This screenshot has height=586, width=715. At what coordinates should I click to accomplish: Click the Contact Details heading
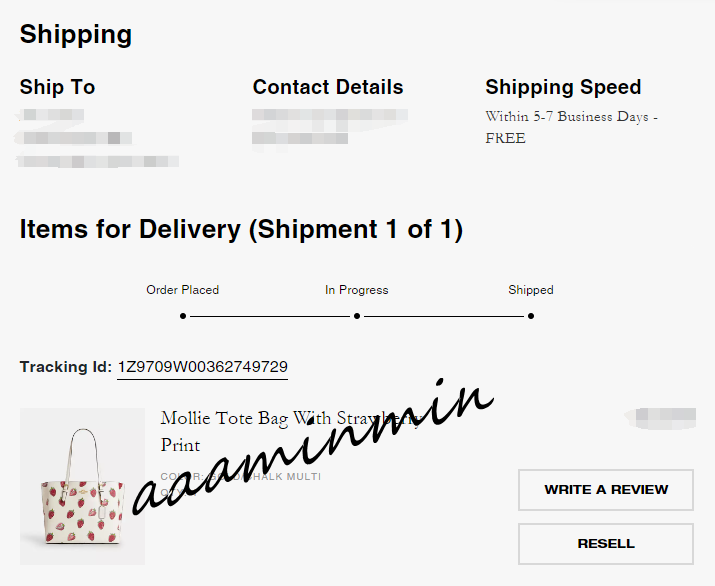(x=328, y=87)
